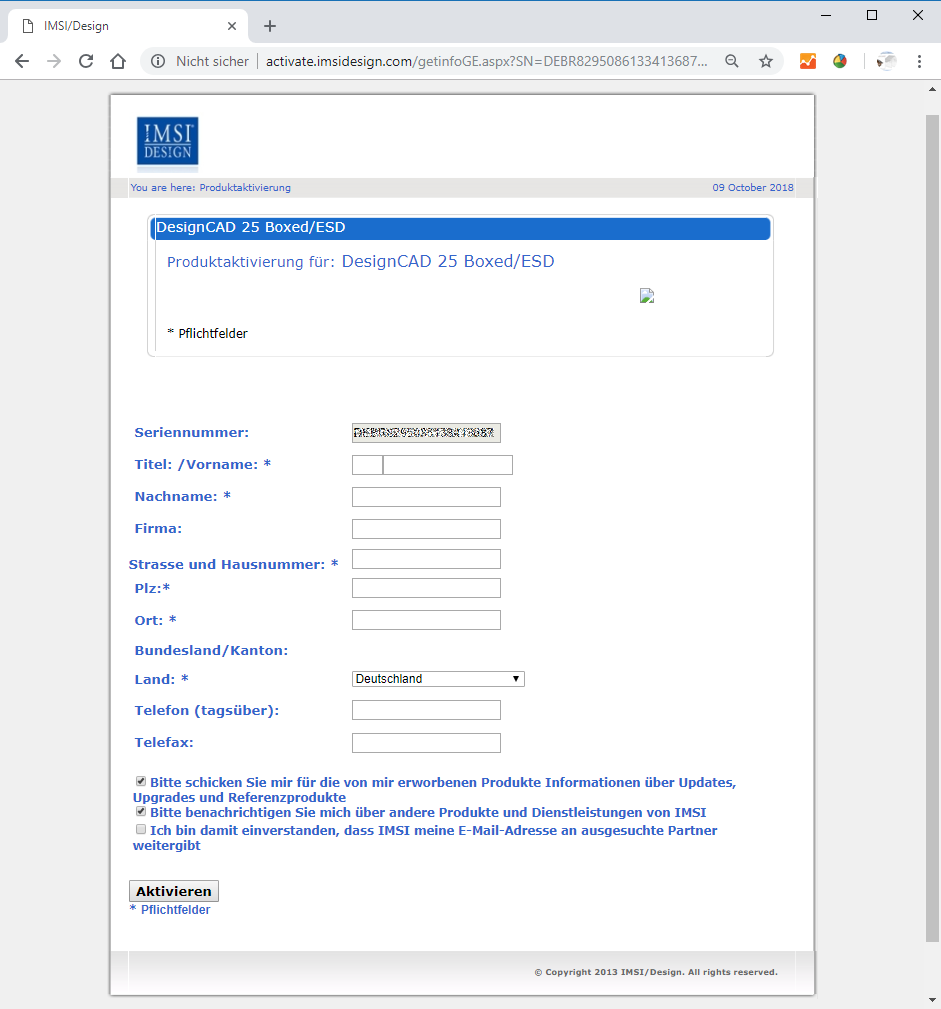Open a new browser tab
Screen dimensions: 941x1009
270,26
